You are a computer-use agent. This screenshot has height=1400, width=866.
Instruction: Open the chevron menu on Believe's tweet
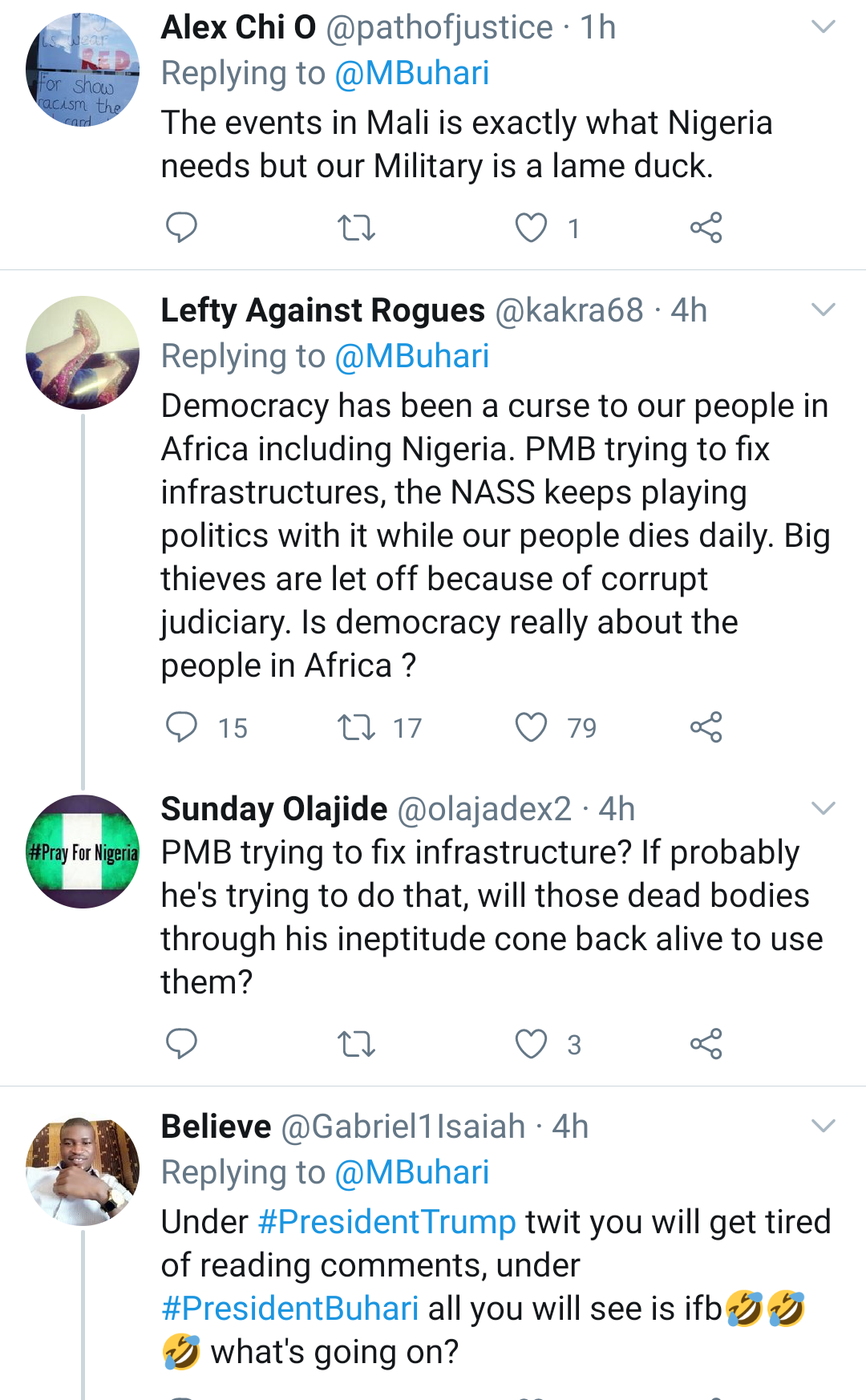[824, 1127]
